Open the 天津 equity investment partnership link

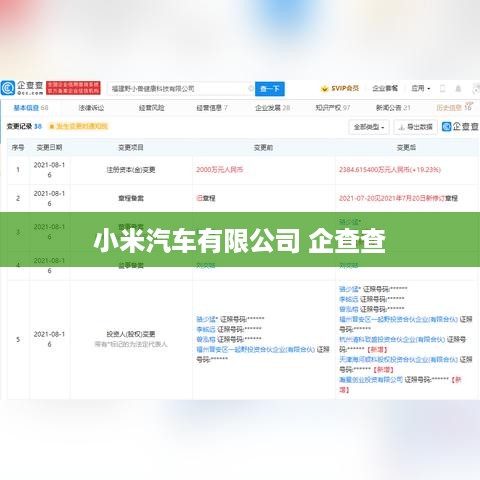point(398,359)
